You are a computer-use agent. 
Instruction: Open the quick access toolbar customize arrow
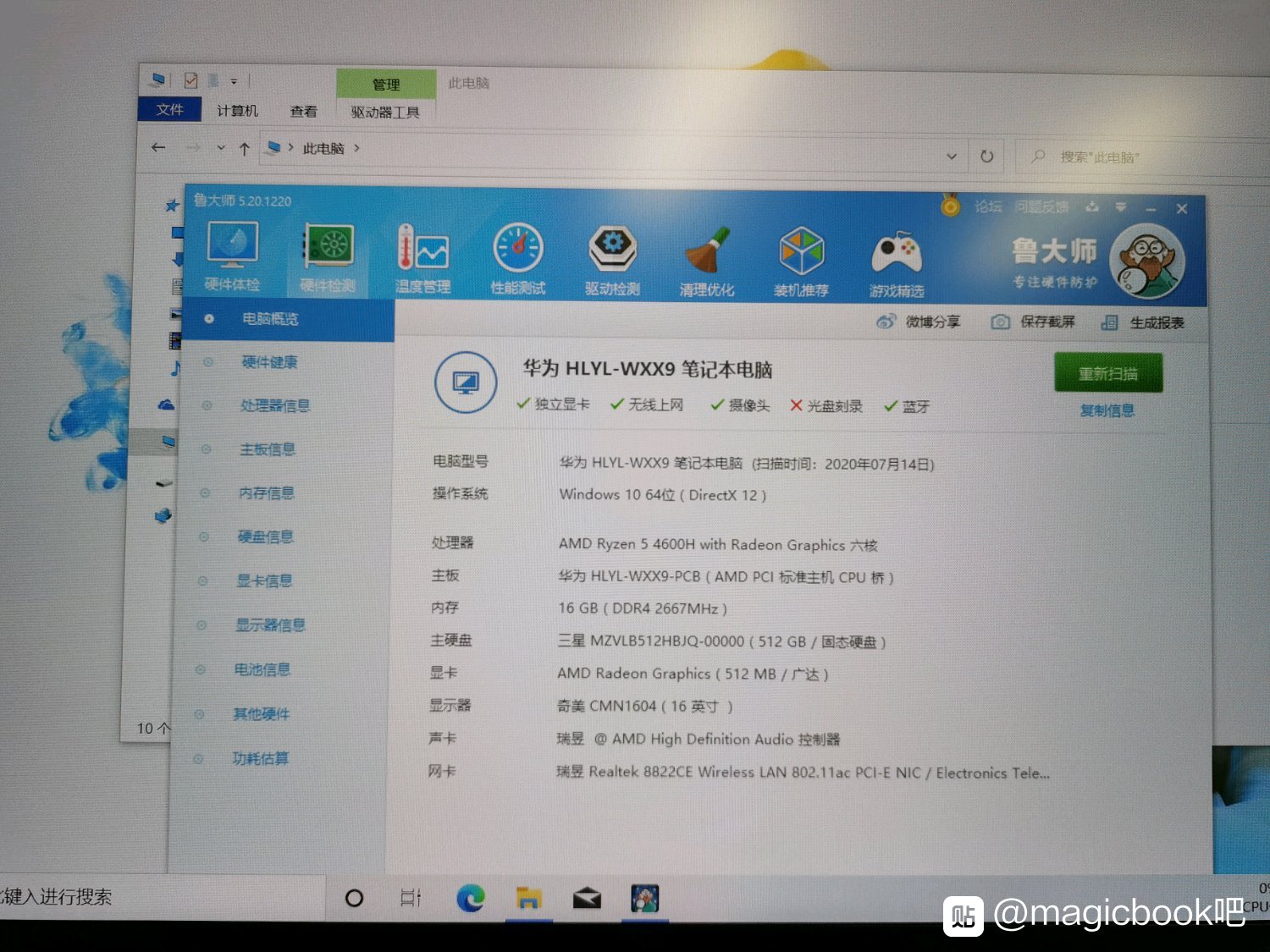234,81
